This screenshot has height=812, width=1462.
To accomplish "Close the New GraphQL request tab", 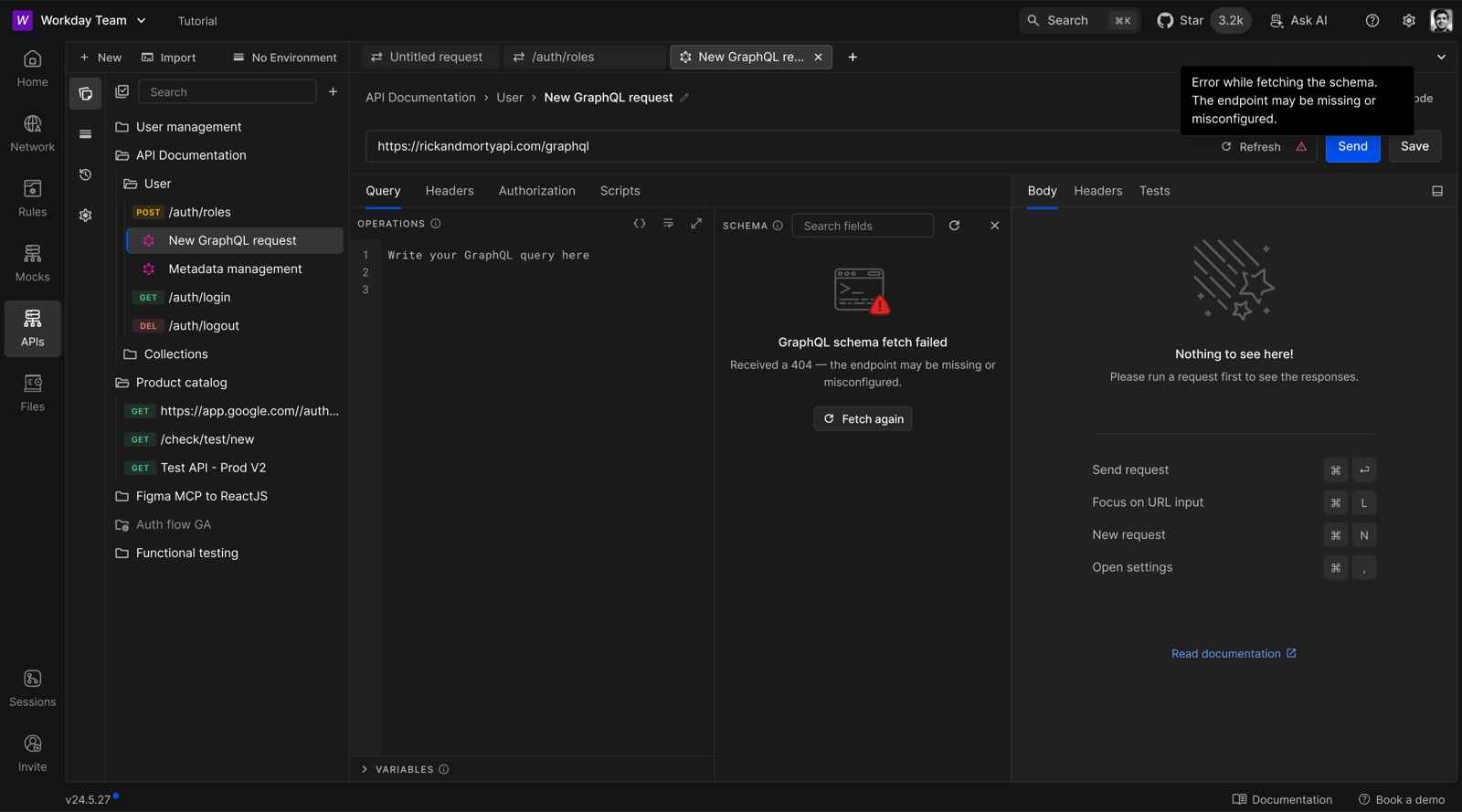I will point(818,57).
